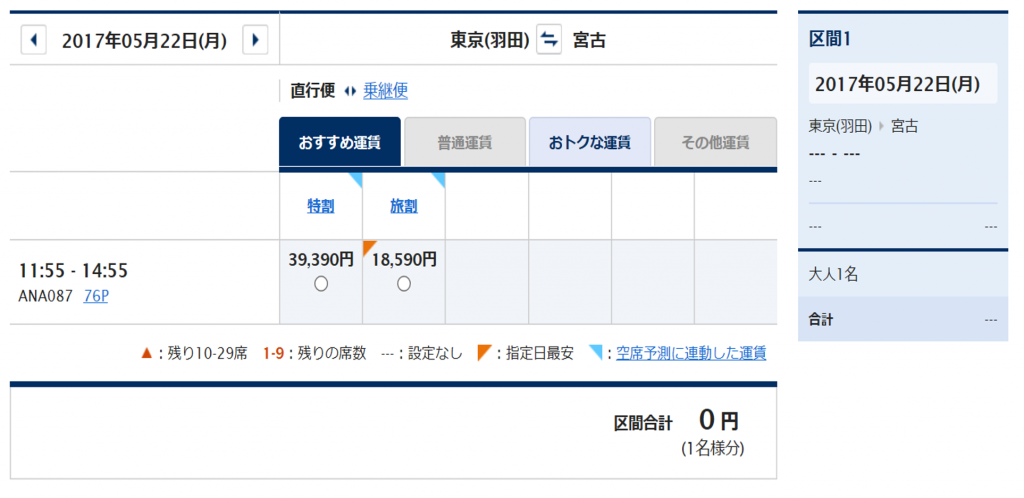Click the 2017年05月22日(月) date heading
The height and width of the screenshot is (498, 1024).
coord(144,41)
